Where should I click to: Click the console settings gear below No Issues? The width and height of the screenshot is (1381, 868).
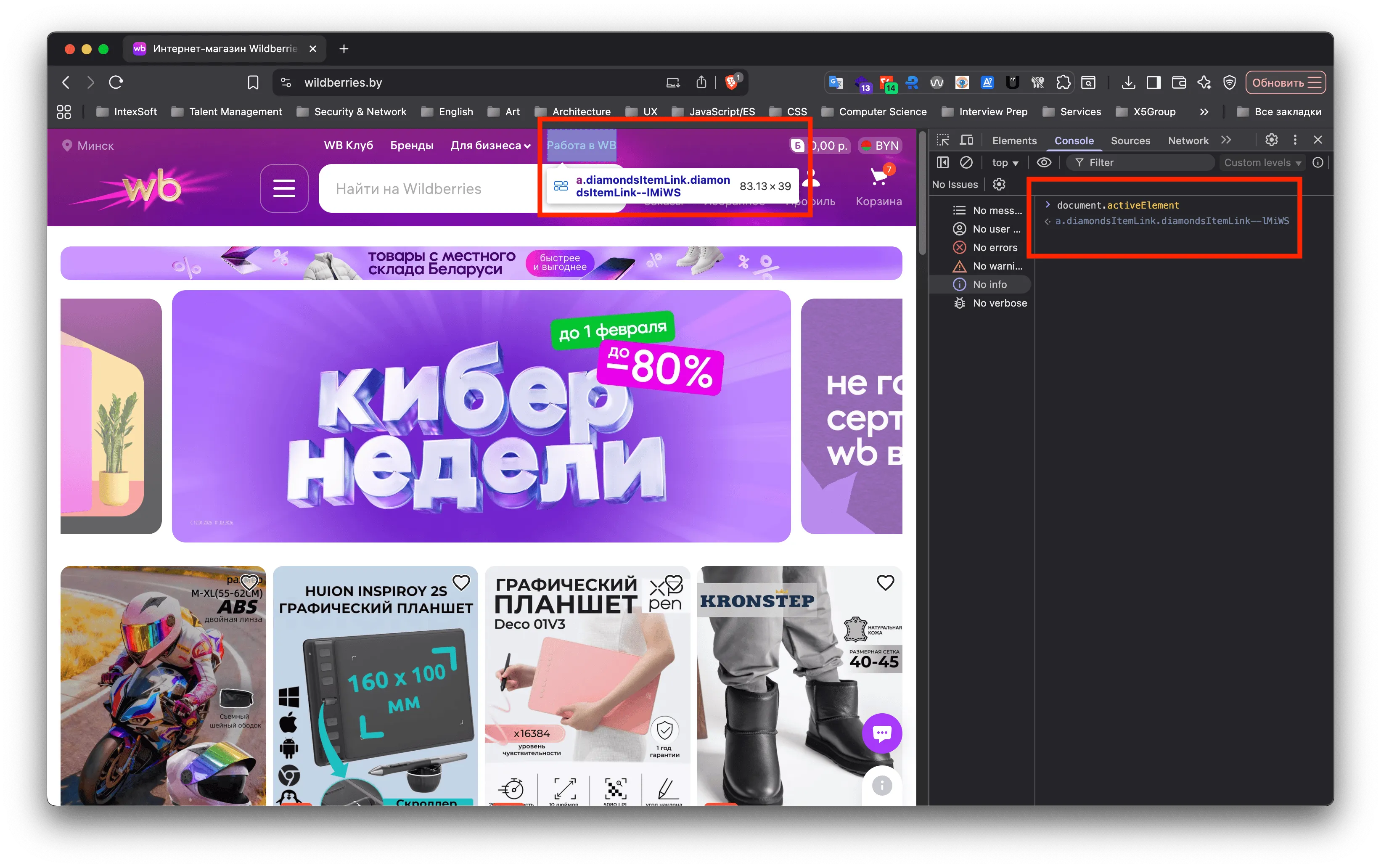tap(999, 184)
